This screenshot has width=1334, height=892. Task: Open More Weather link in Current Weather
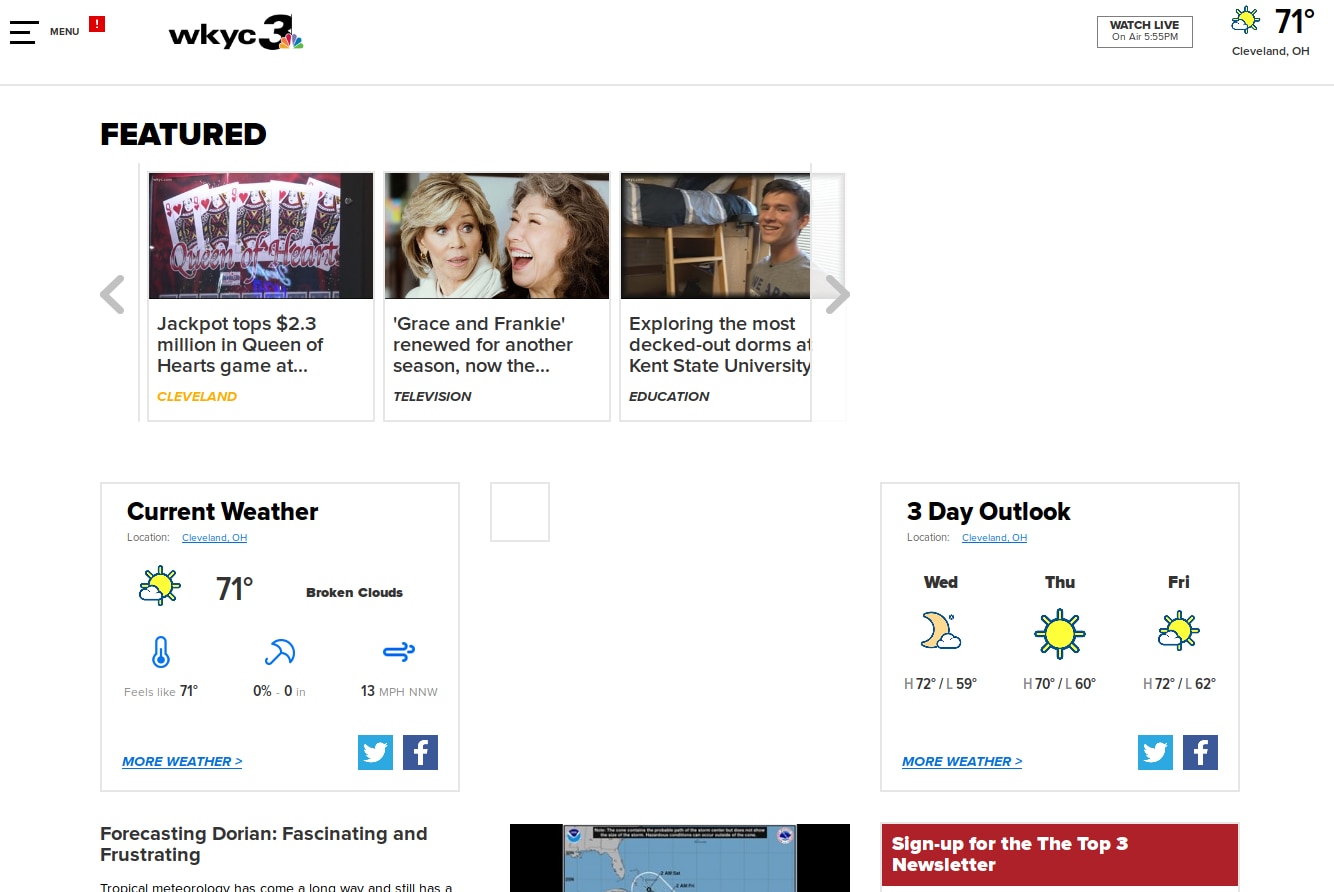[x=182, y=761]
